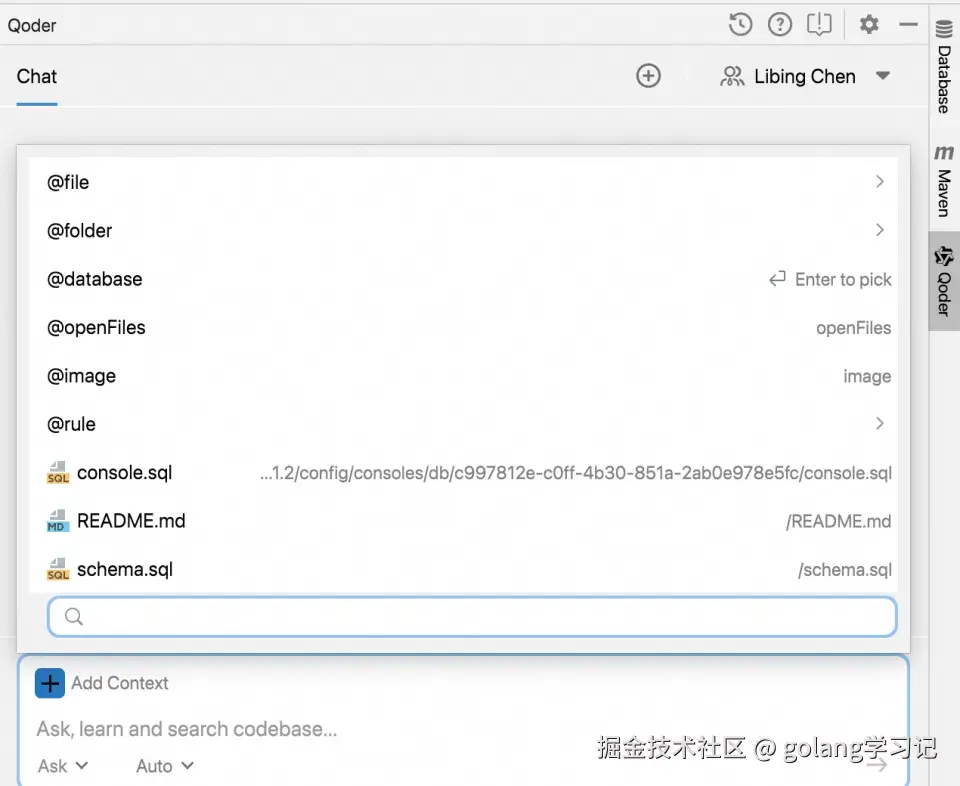Click the Qoder logo icon in sidebar
This screenshot has height=786, width=960.
click(x=943, y=256)
